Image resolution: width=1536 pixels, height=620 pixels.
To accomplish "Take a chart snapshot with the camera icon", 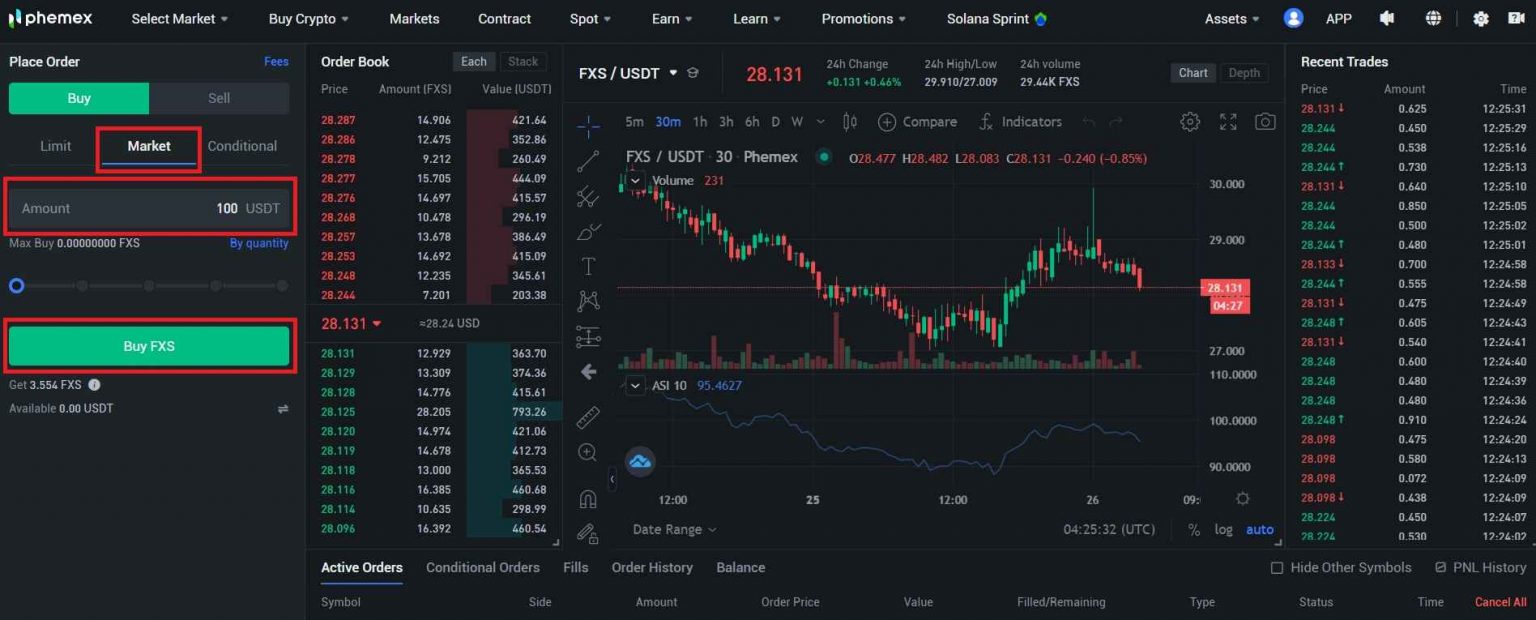I will (x=1265, y=121).
